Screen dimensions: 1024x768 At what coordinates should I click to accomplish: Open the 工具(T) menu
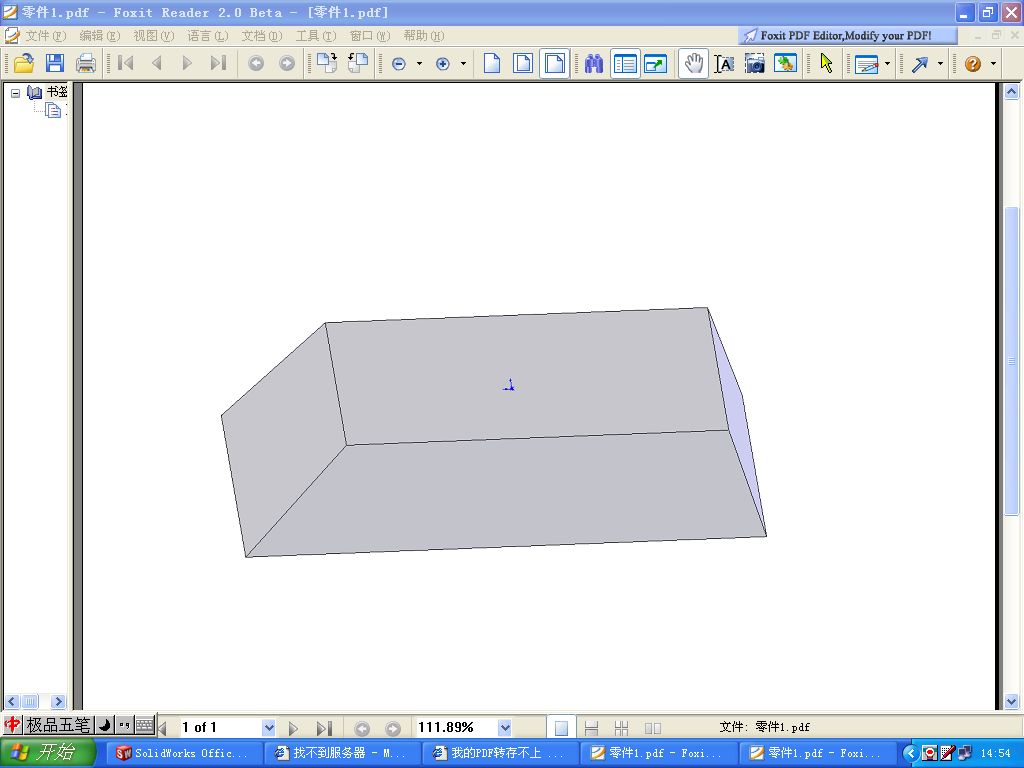click(x=316, y=36)
